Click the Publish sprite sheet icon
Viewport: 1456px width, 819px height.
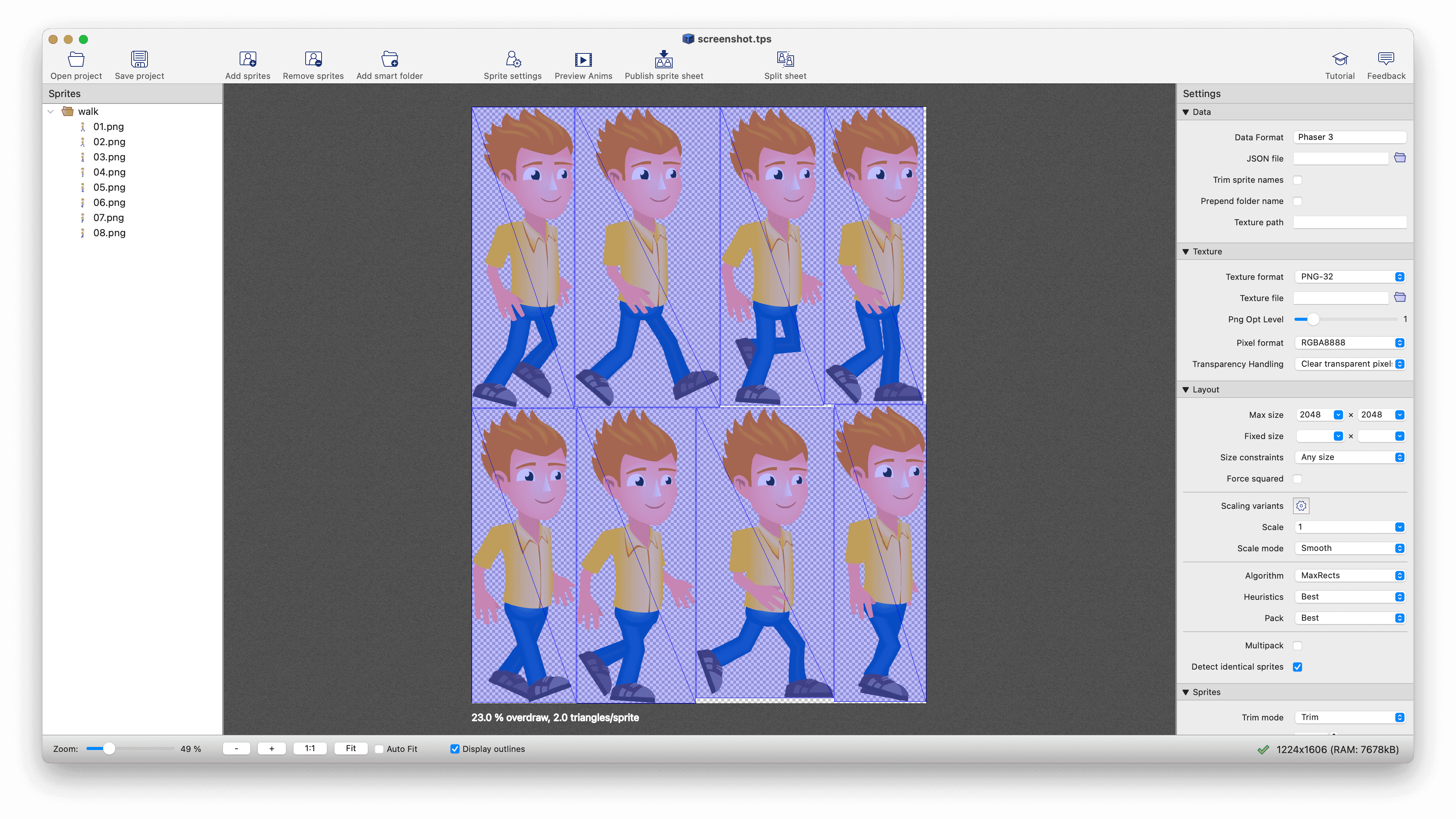pos(663,60)
